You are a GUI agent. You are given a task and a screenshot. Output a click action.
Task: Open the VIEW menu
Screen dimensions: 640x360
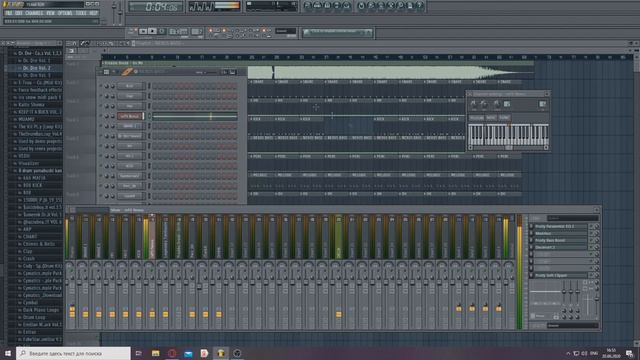[50, 13]
